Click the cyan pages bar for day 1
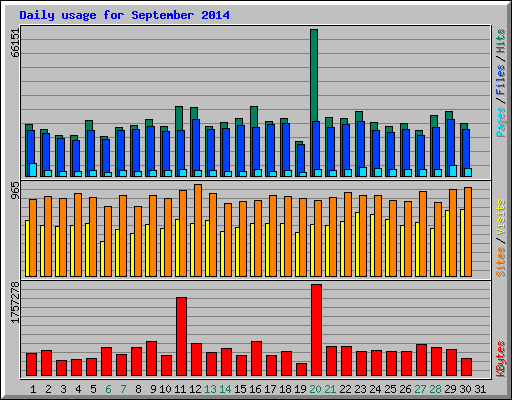This screenshot has width=512, height=400. (x=33, y=170)
